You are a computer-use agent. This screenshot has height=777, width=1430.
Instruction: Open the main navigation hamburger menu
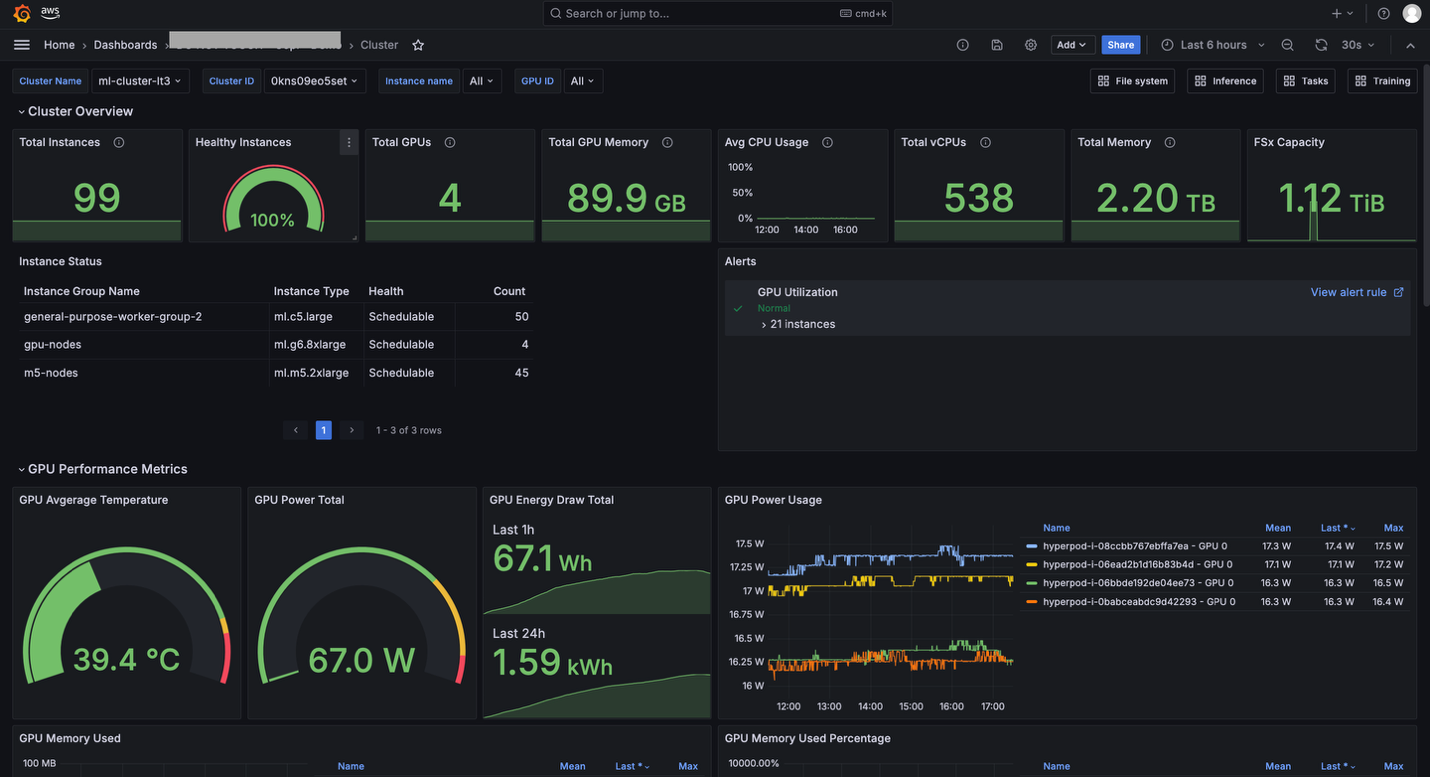(x=21, y=45)
